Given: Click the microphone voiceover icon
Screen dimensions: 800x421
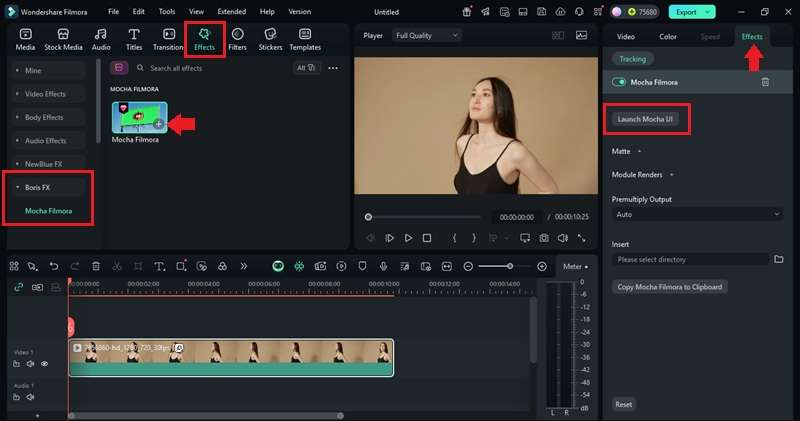Looking at the screenshot, I should click(383, 266).
